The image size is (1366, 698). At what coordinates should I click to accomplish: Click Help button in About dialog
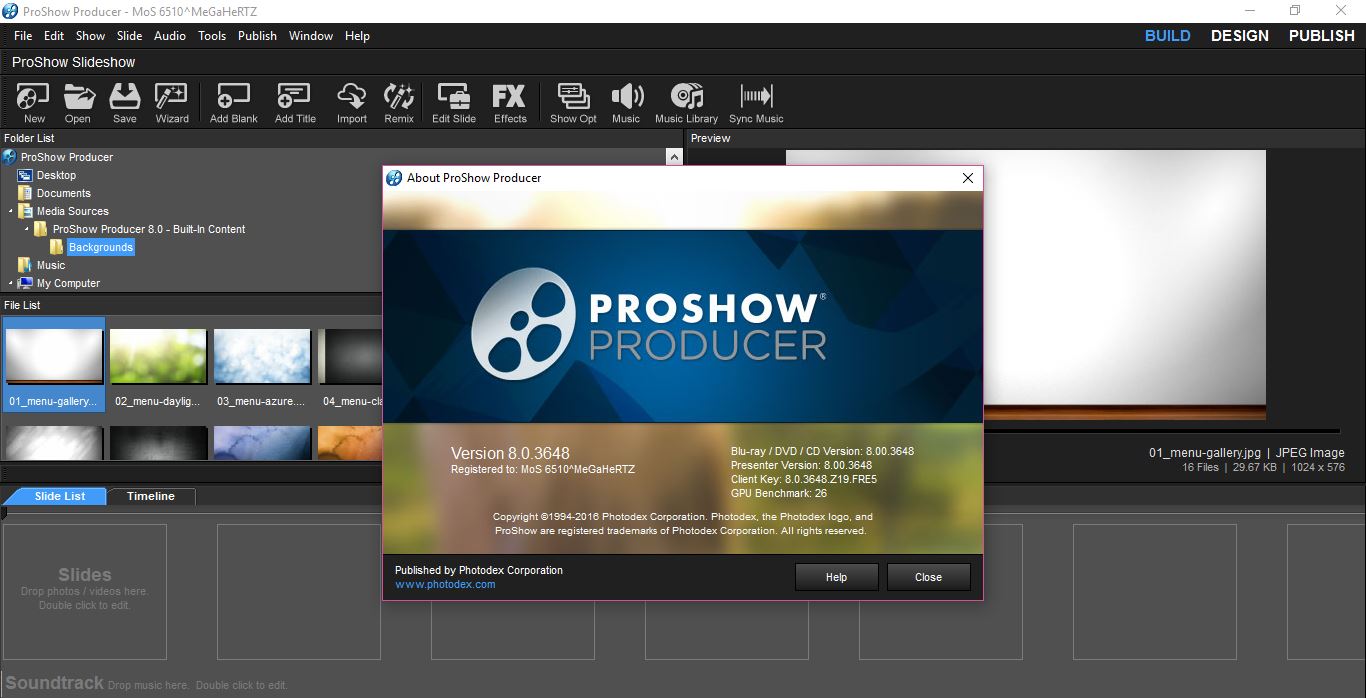point(837,577)
